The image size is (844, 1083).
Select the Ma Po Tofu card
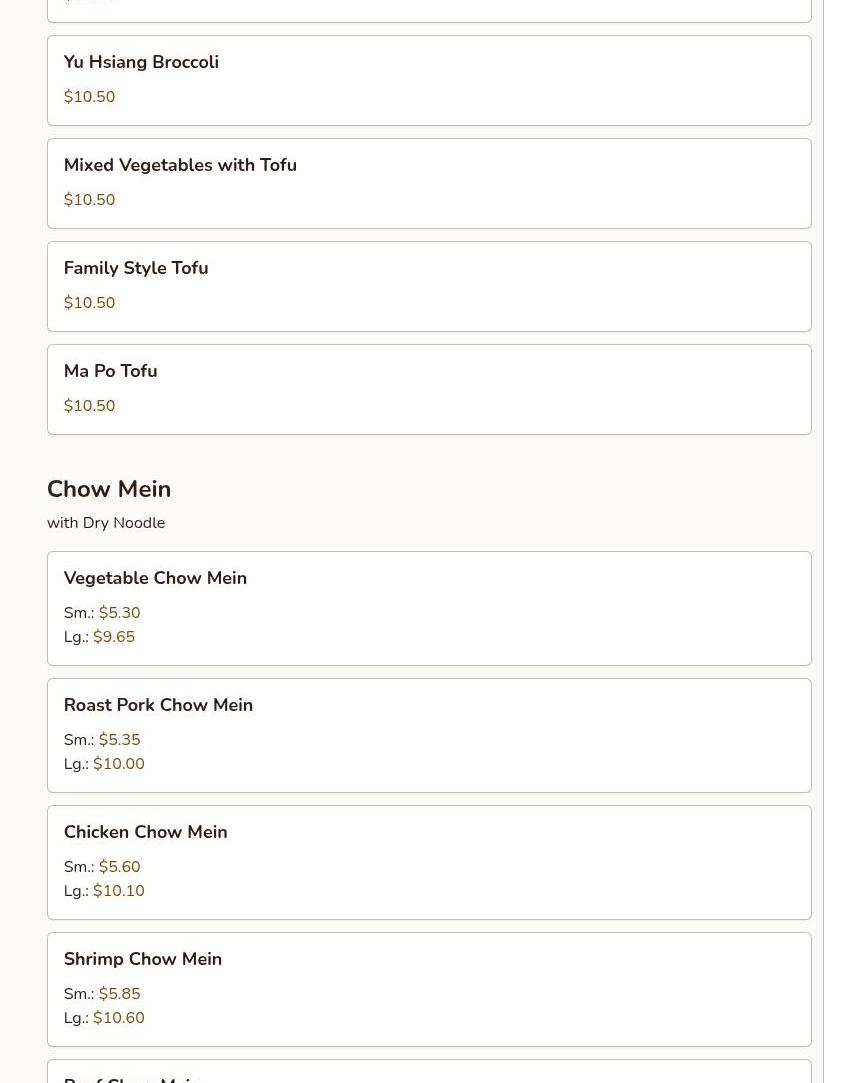(x=429, y=390)
